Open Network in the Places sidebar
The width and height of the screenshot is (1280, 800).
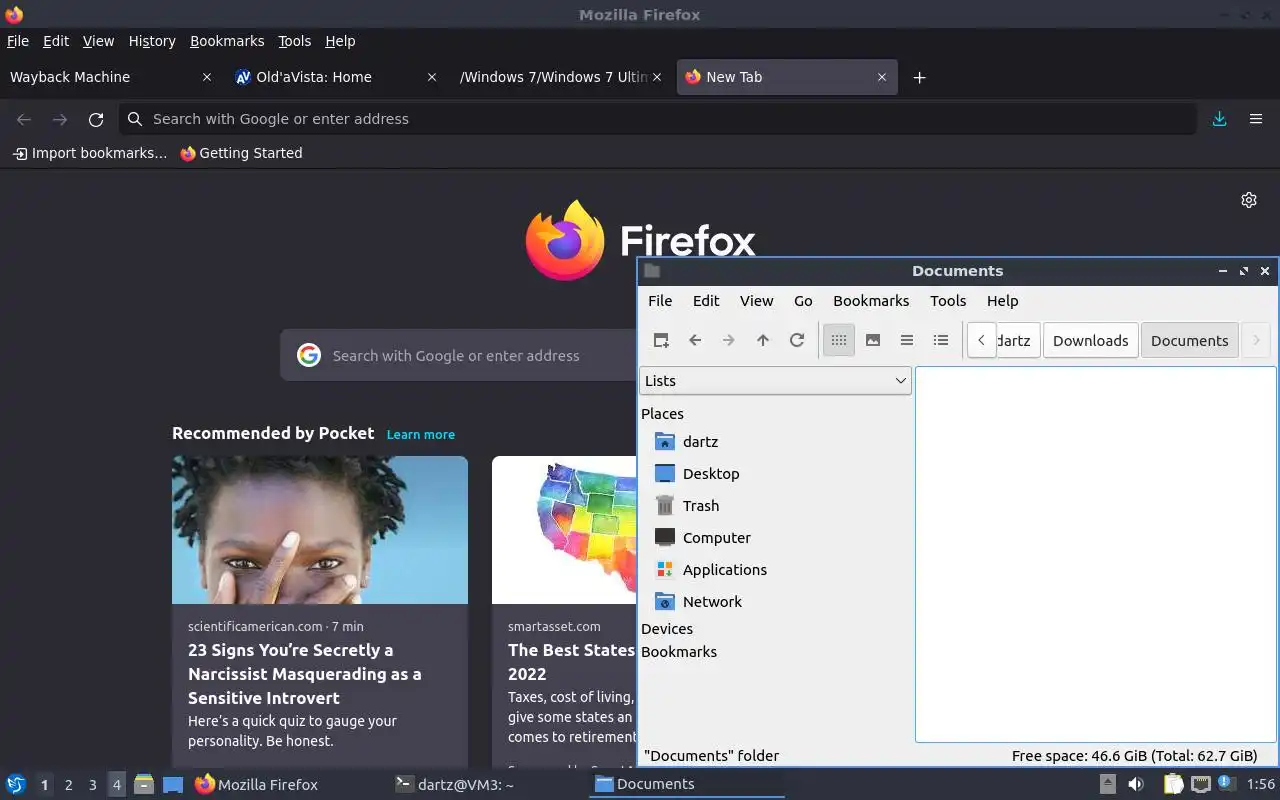click(712, 602)
